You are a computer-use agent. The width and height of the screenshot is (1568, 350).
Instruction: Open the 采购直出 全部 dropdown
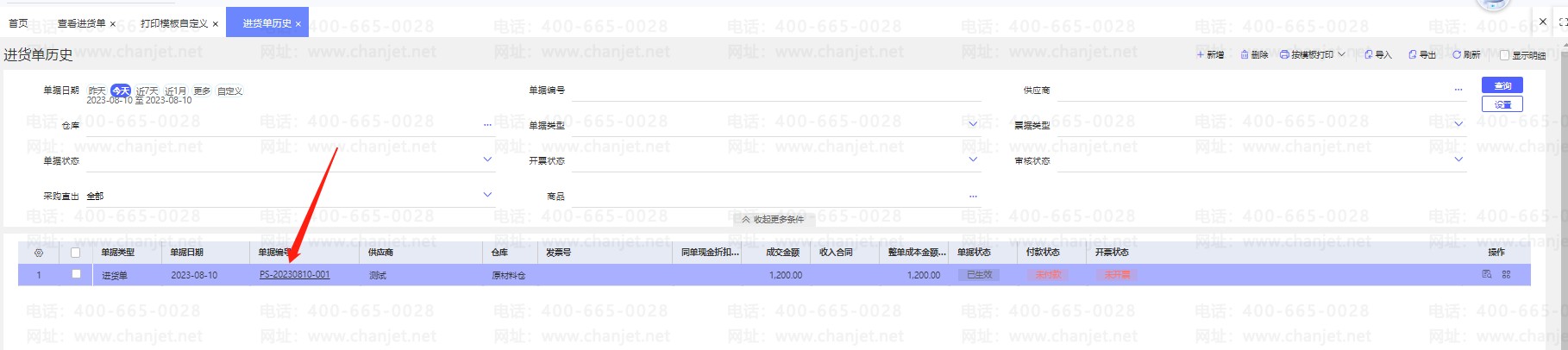(487, 195)
